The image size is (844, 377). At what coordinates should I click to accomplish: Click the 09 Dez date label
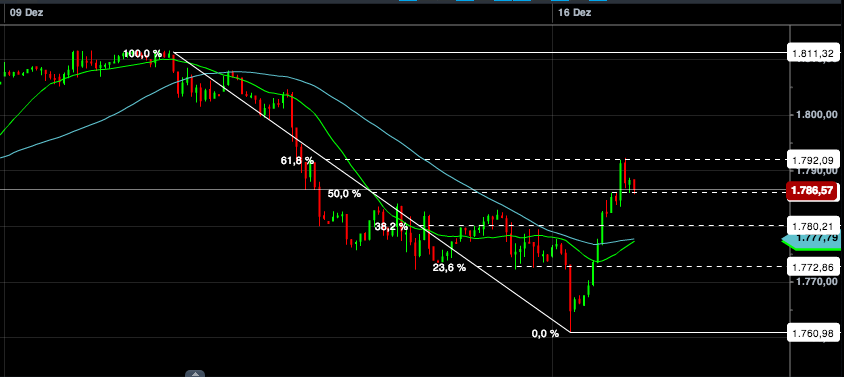26,12
